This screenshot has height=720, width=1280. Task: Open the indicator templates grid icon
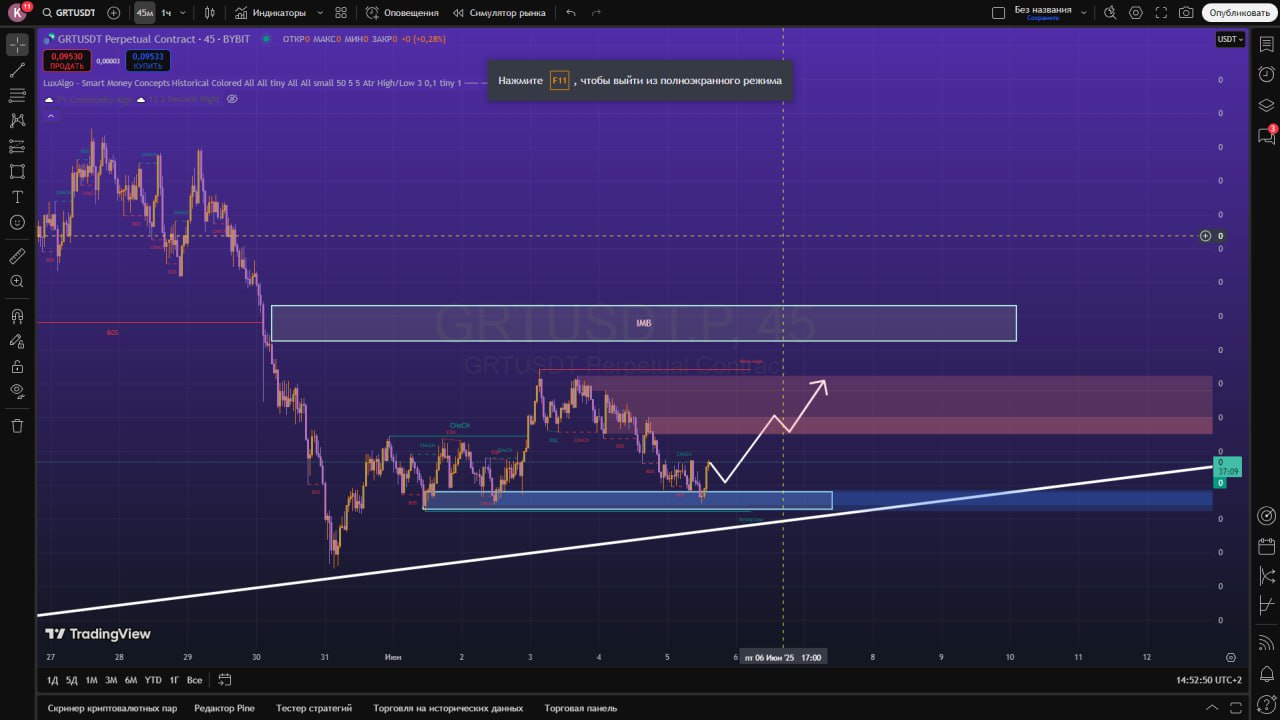click(x=341, y=13)
